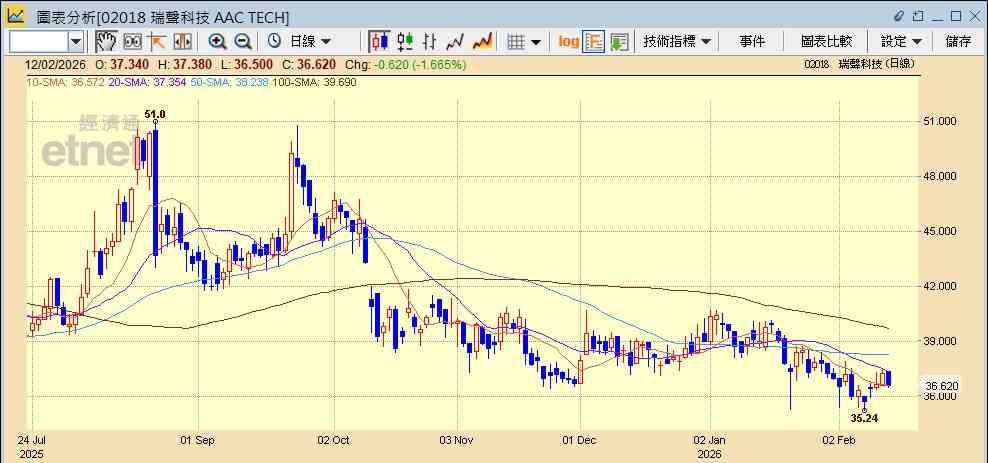Click the date 12/02/2026 in header
Screen dimensions: 988x463
[x=55, y=64]
